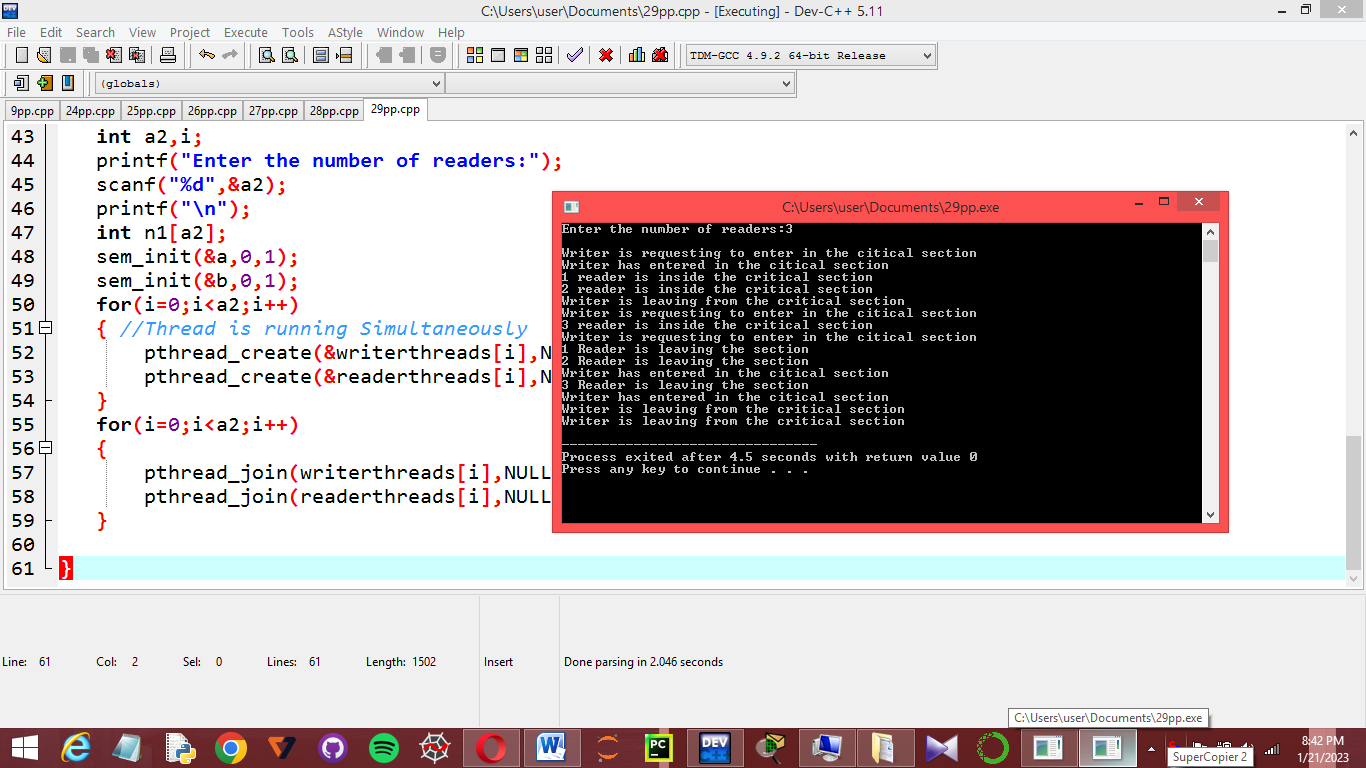
Task: Collapse the code fold at line 51
Action: tap(46, 329)
